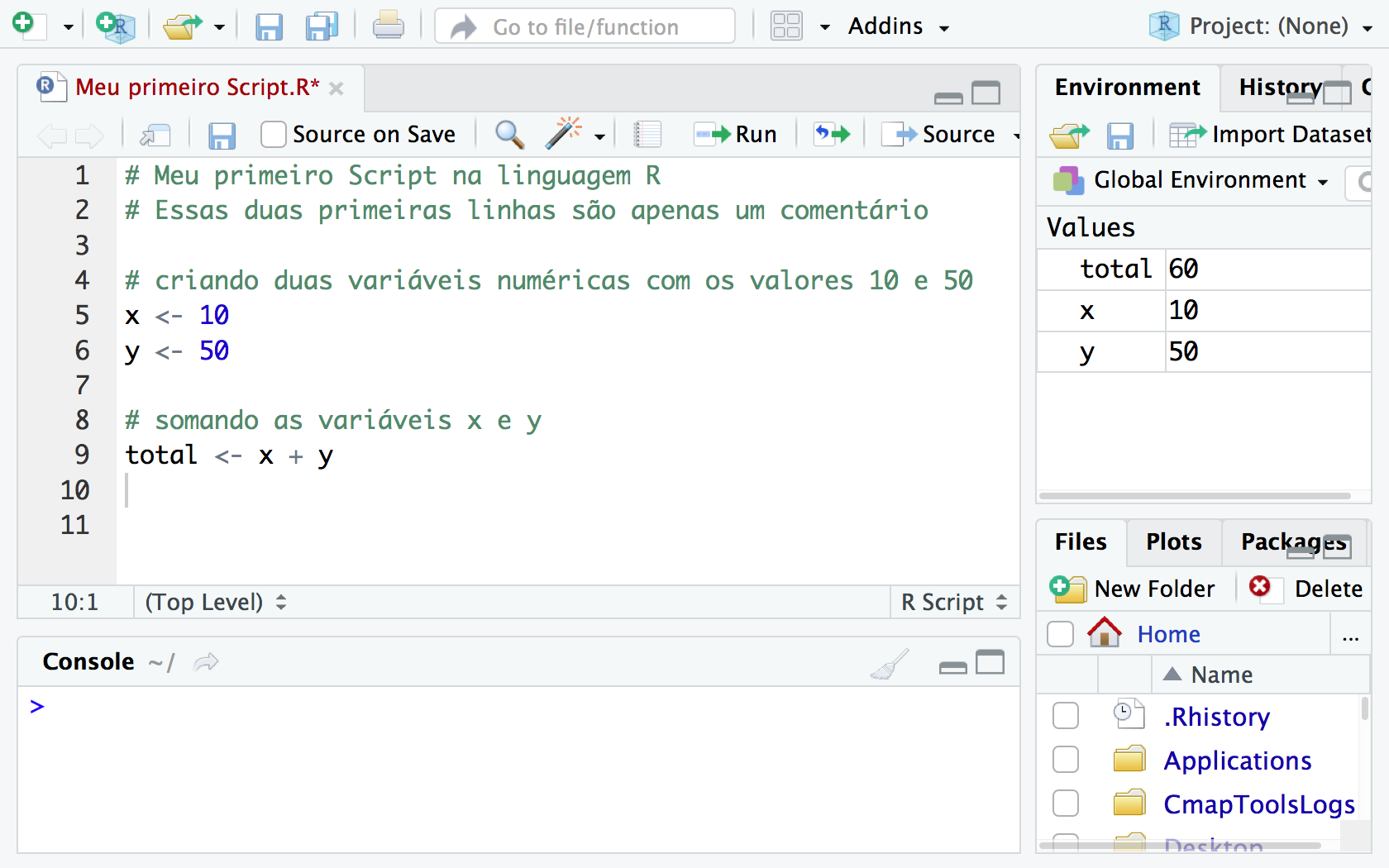Image resolution: width=1389 pixels, height=868 pixels.
Task: Open the recent files dropdown arrow
Action: pyautogui.click(x=219, y=27)
